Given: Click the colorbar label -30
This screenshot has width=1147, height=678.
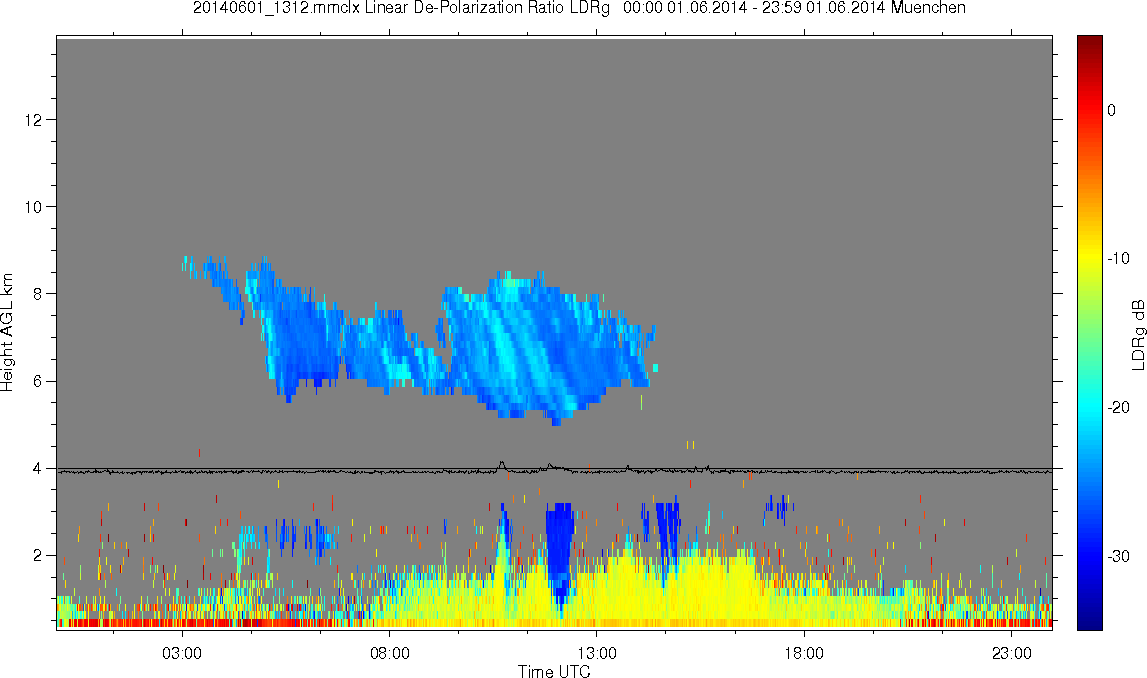Looking at the screenshot, I should pyautogui.click(x=1118, y=557).
